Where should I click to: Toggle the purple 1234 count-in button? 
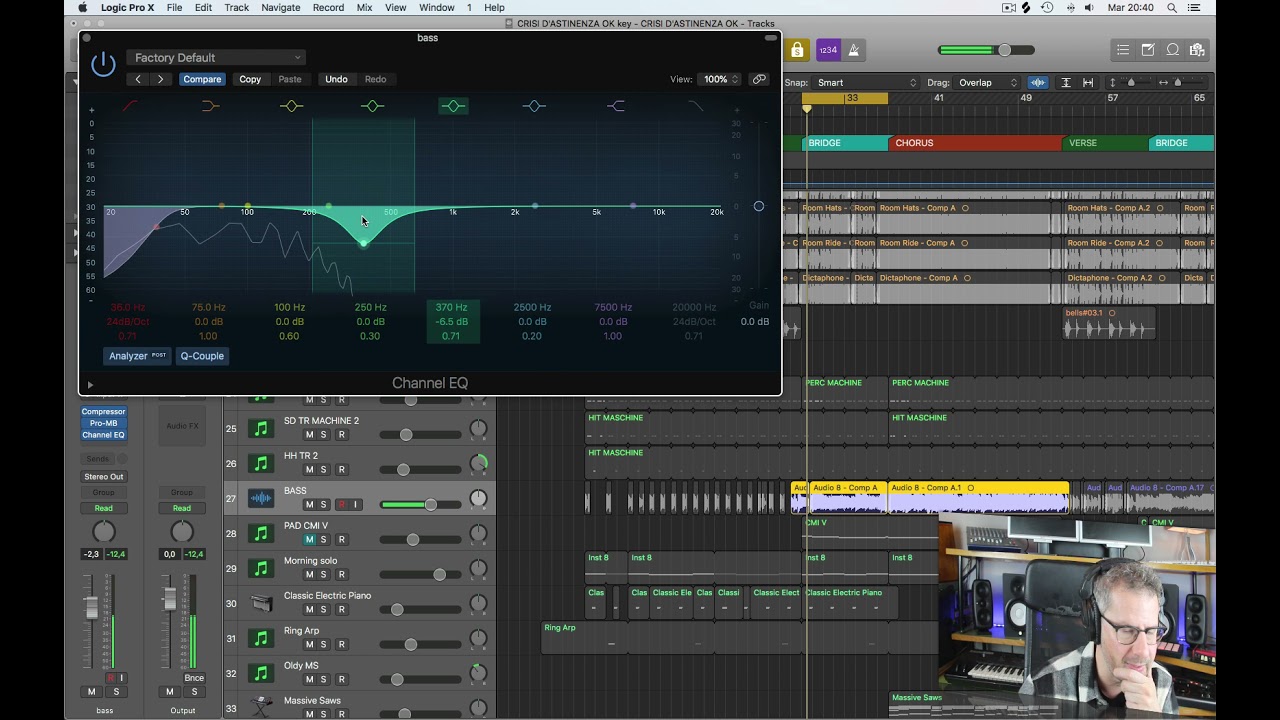(828, 50)
